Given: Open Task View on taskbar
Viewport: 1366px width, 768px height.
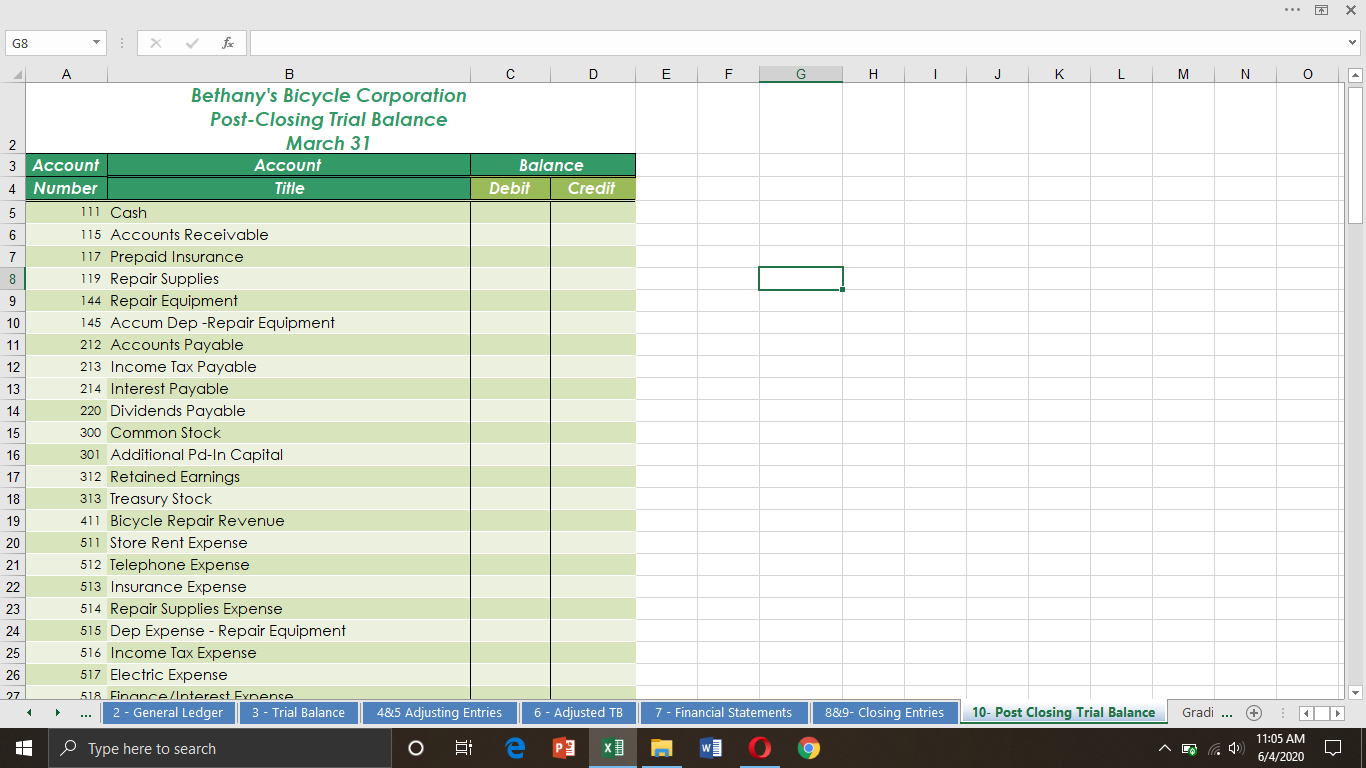Looking at the screenshot, I should (464, 748).
